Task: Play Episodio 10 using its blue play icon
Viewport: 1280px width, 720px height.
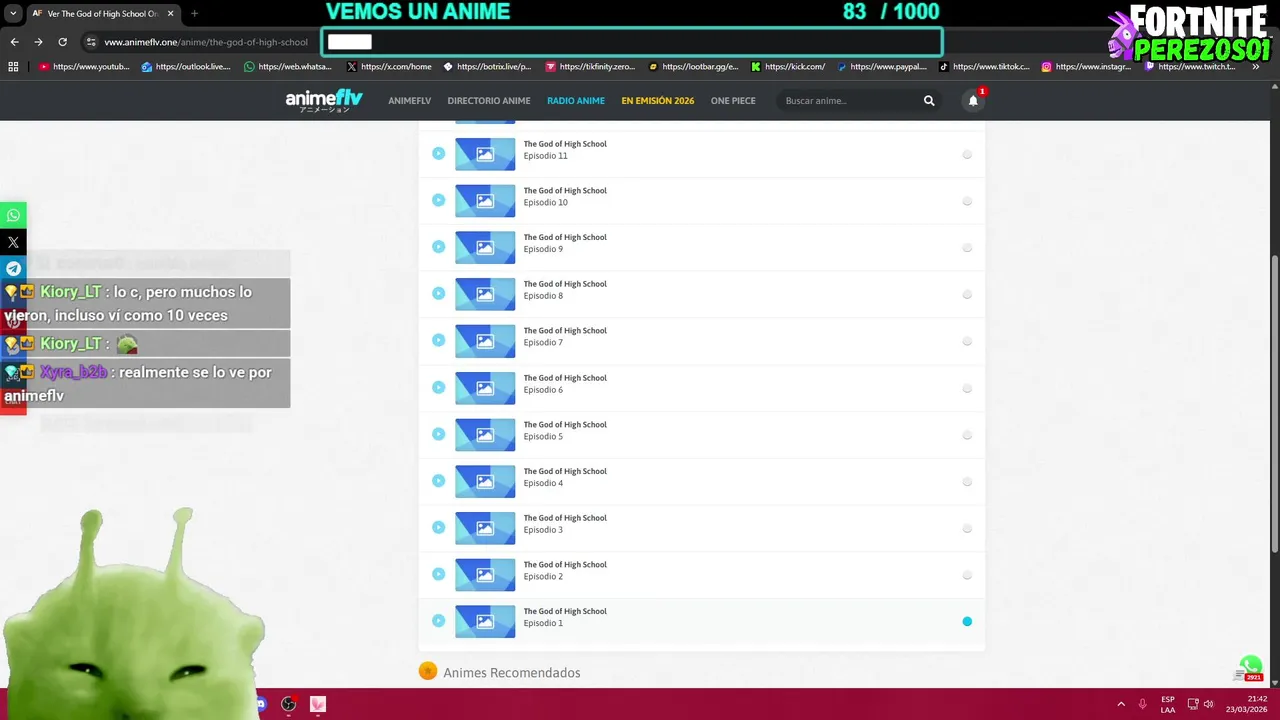Action: (x=438, y=200)
